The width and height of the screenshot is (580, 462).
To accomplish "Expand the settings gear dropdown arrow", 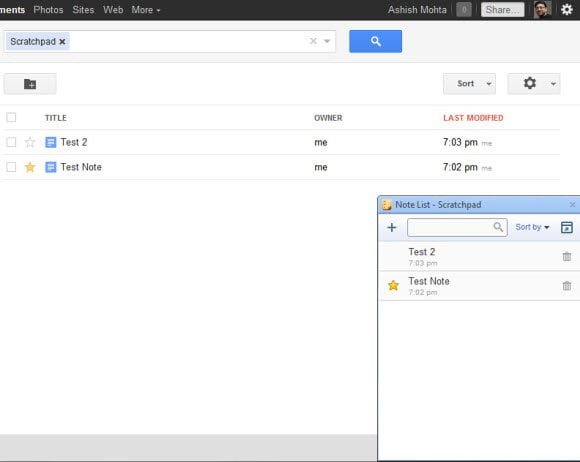I will pos(553,84).
